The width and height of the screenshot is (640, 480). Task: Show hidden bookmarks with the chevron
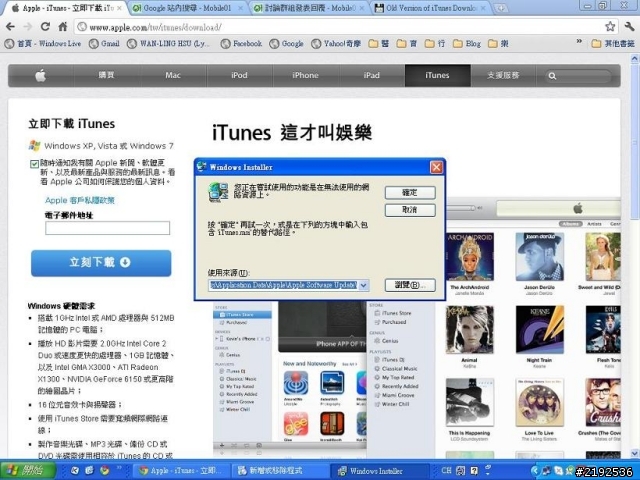[579, 42]
